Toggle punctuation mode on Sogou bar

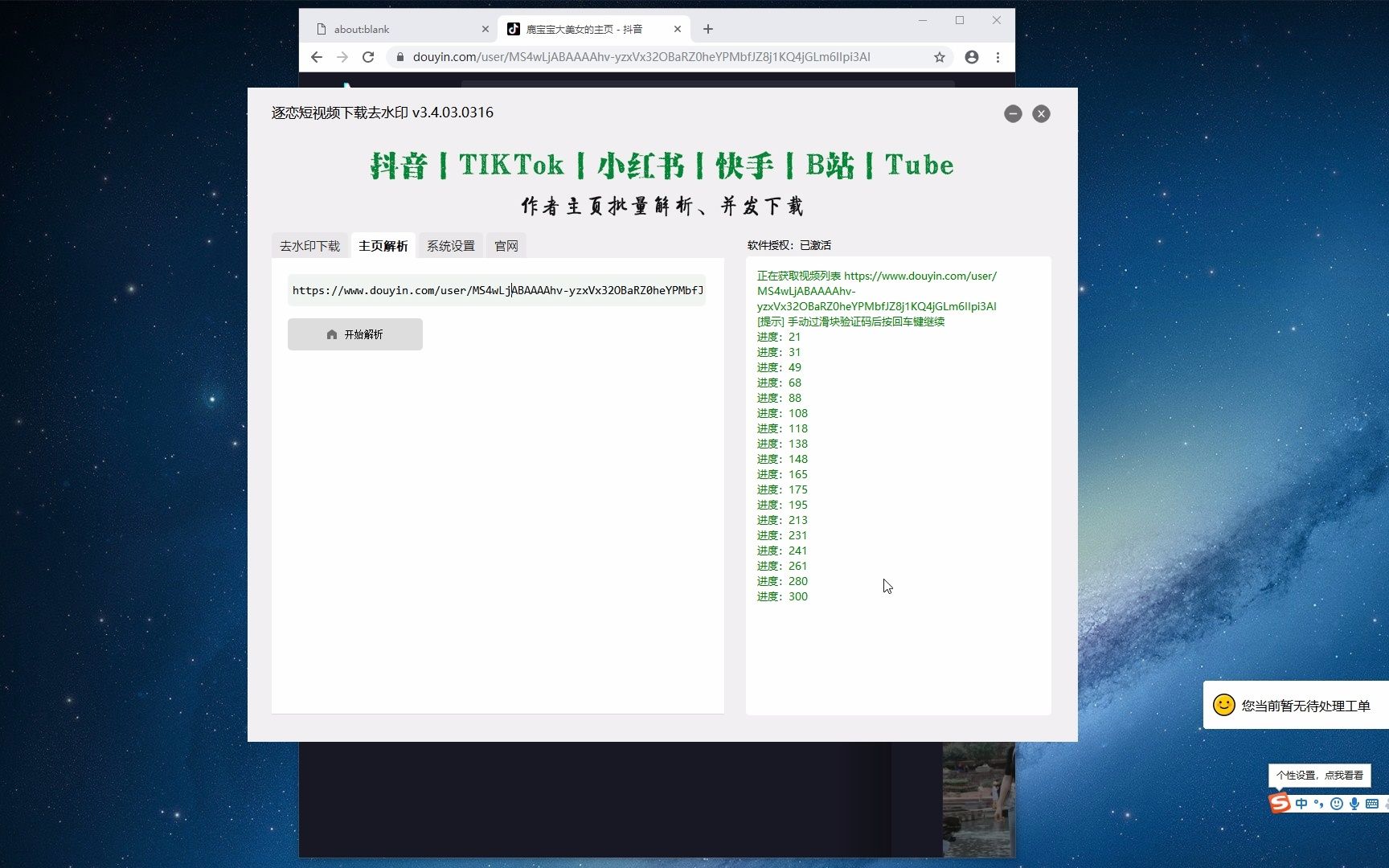click(1318, 804)
